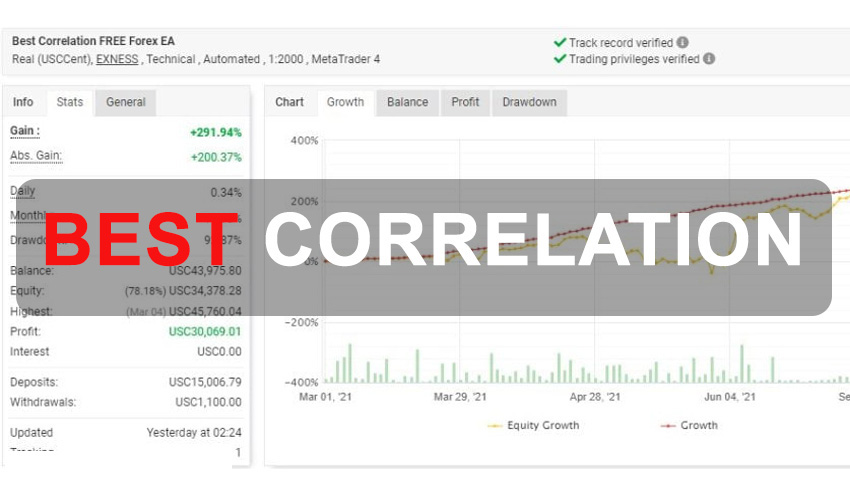
Task: Click the USC1,100.00 withdrawals value
Action: [209, 402]
